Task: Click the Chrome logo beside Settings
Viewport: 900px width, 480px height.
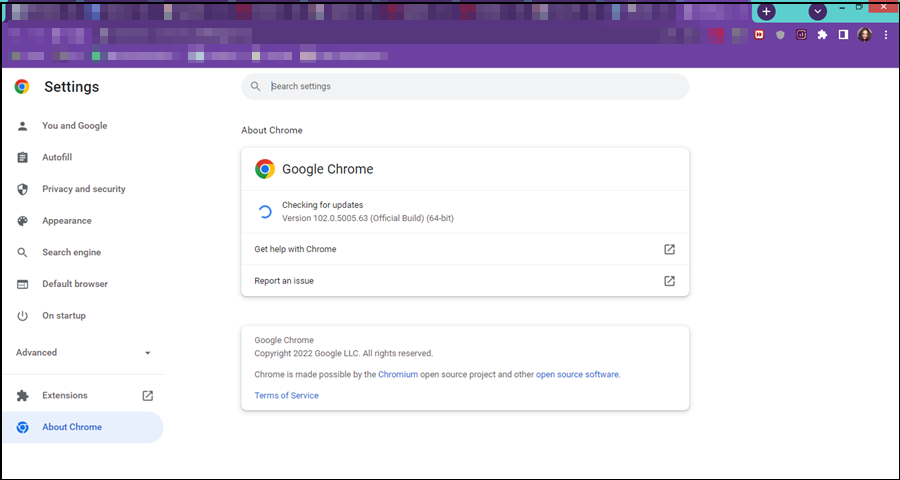Action: (22, 87)
